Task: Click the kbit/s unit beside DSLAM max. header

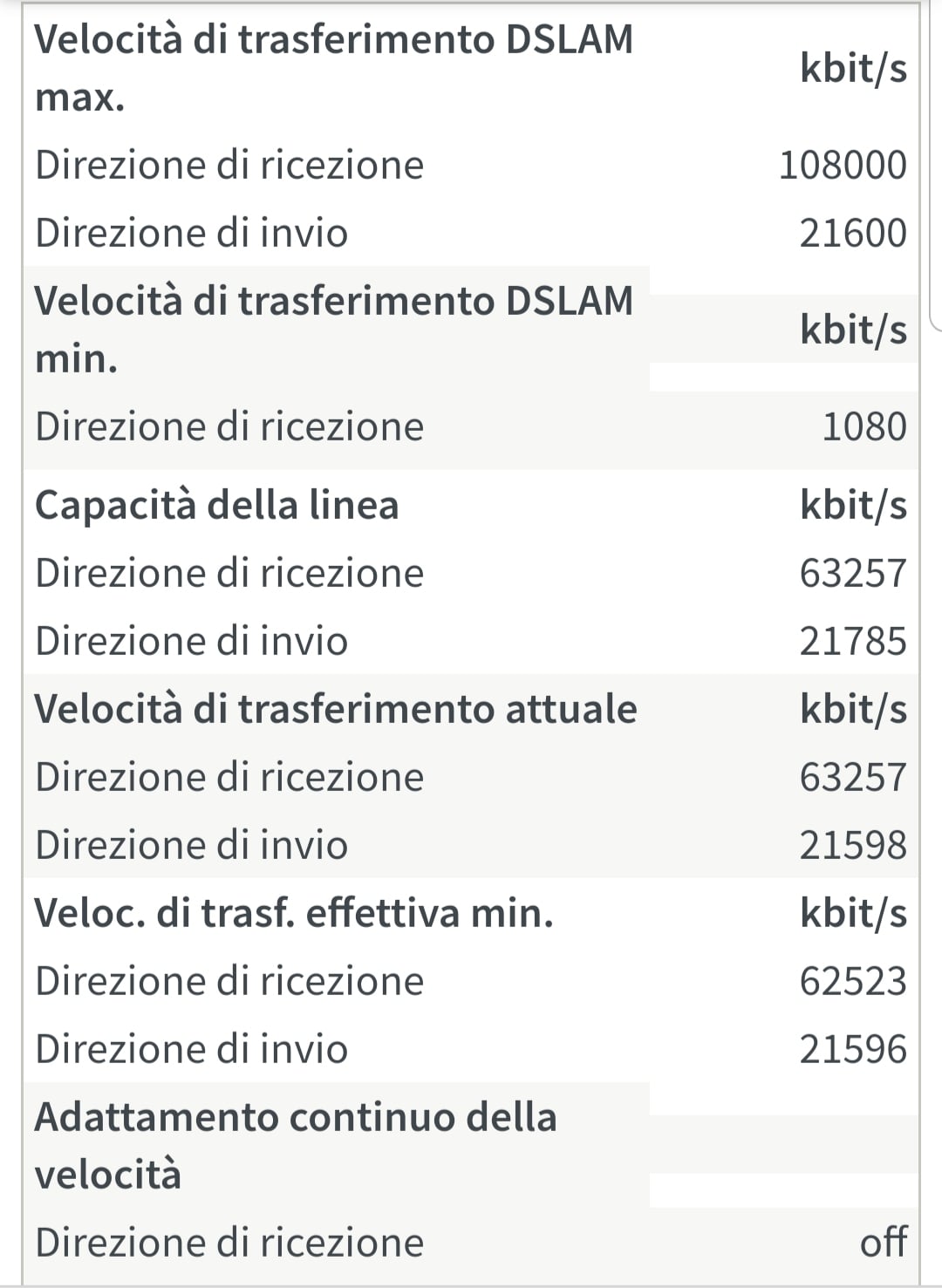Action: click(x=853, y=68)
